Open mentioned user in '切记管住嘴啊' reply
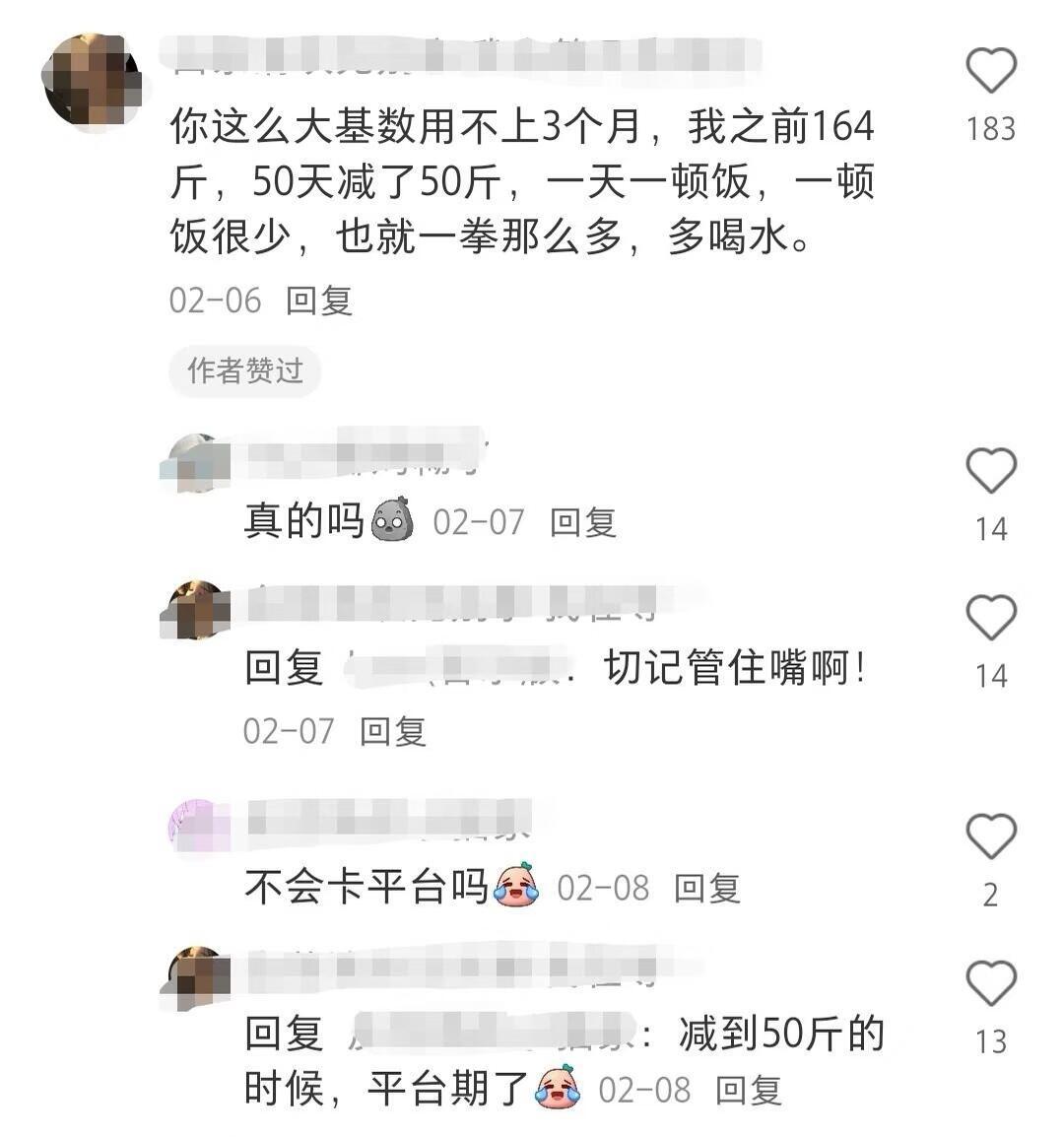1064x1137 pixels. click(x=458, y=667)
